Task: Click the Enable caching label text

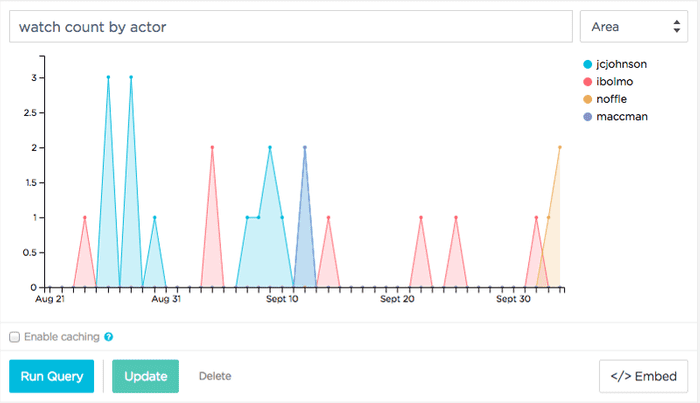Action: (x=62, y=337)
